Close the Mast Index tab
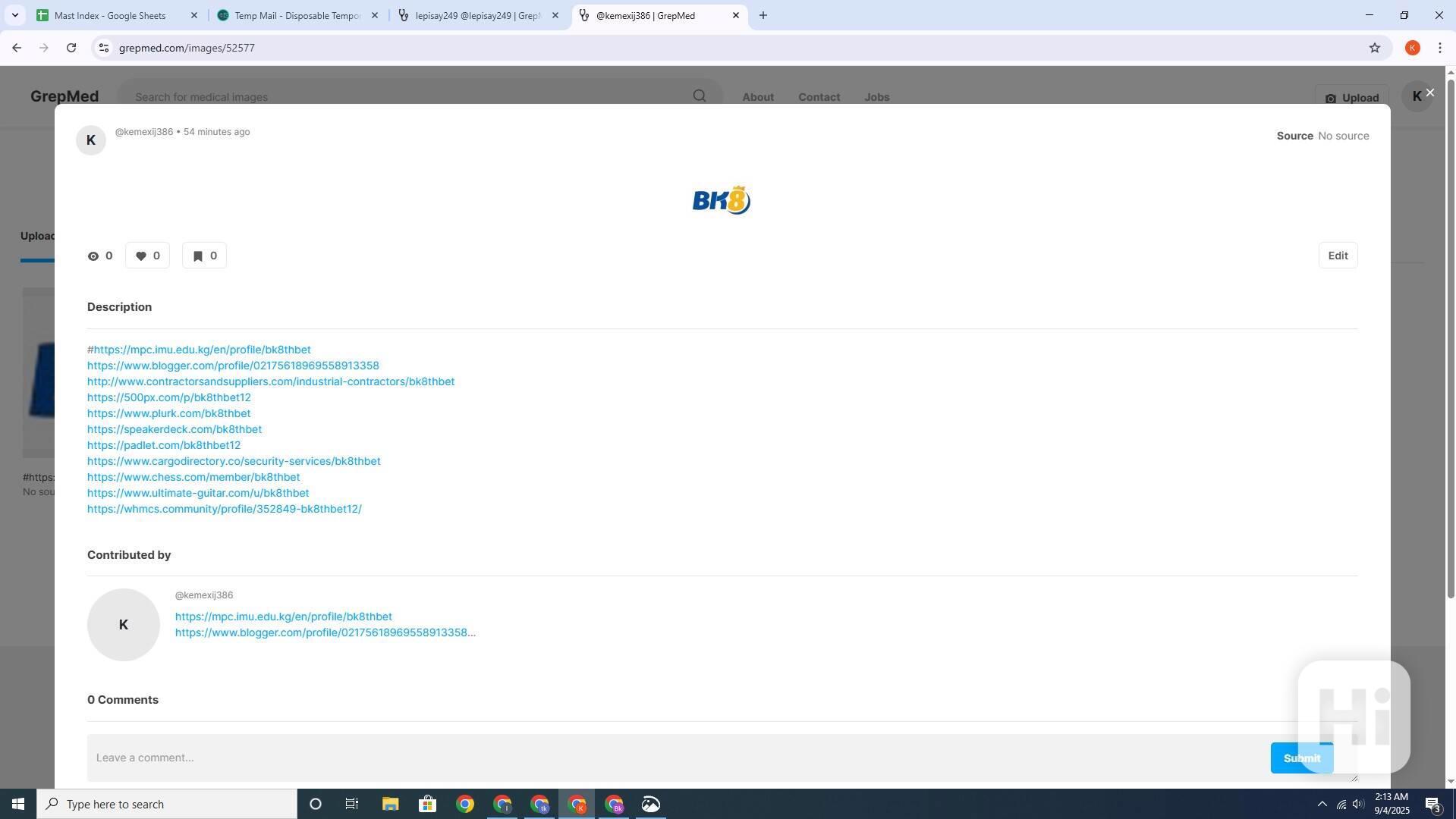Image resolution: width=1456 pixels, height=819 pixels. click(x=193, y=15)
